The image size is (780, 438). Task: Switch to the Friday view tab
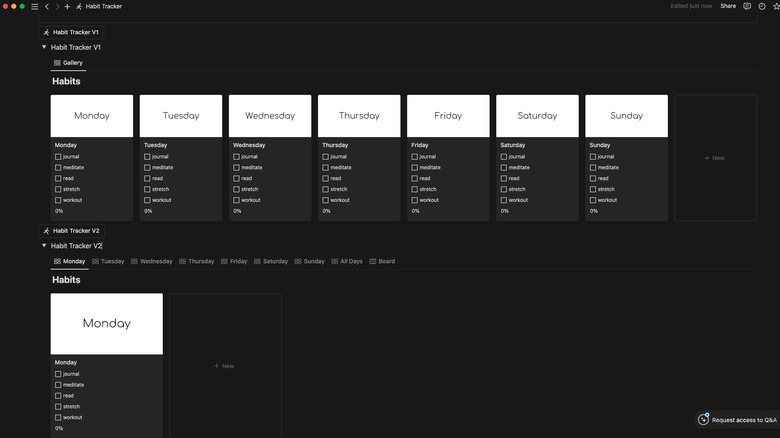point(234,261)
